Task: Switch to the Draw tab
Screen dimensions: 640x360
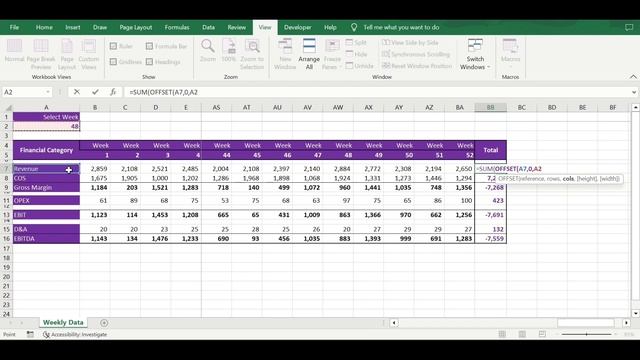Action: (x=100, y=27)
